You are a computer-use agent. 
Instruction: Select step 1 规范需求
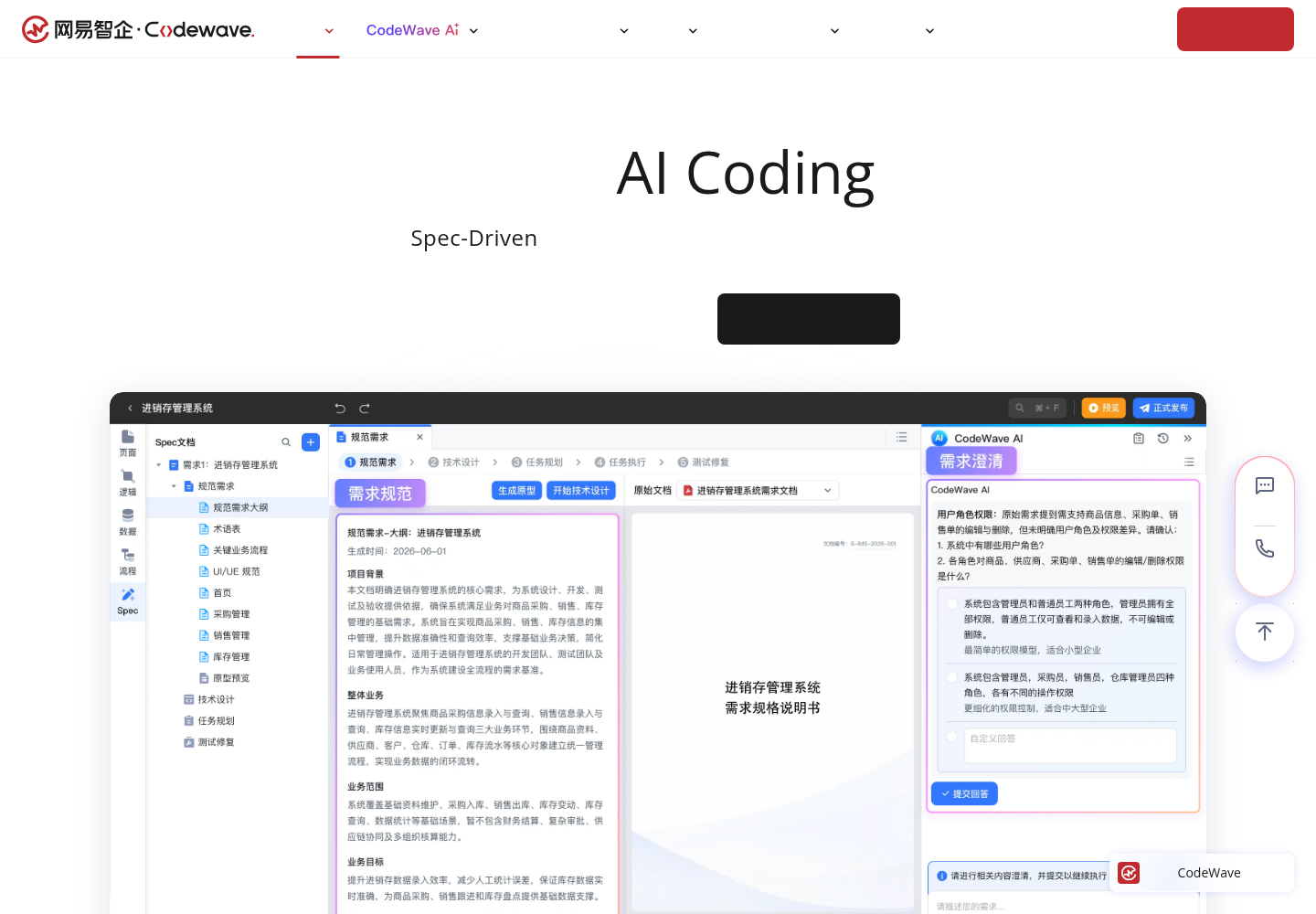pyautogui.click(x=371, y=462)
